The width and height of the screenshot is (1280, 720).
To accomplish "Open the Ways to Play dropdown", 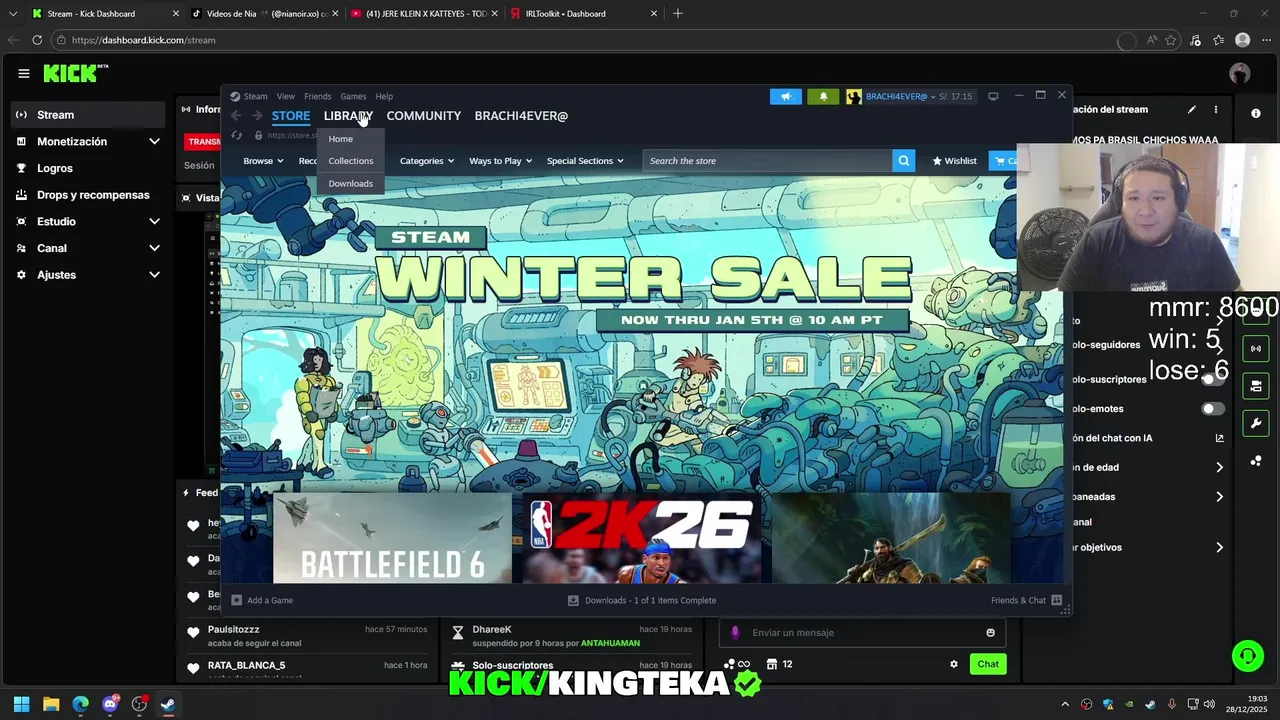I will click(500, 161).
